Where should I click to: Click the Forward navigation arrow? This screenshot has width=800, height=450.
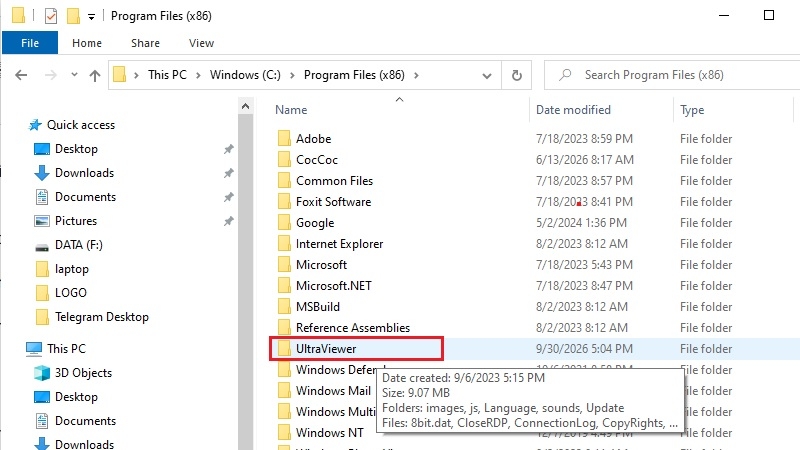(x=51, y=76)
